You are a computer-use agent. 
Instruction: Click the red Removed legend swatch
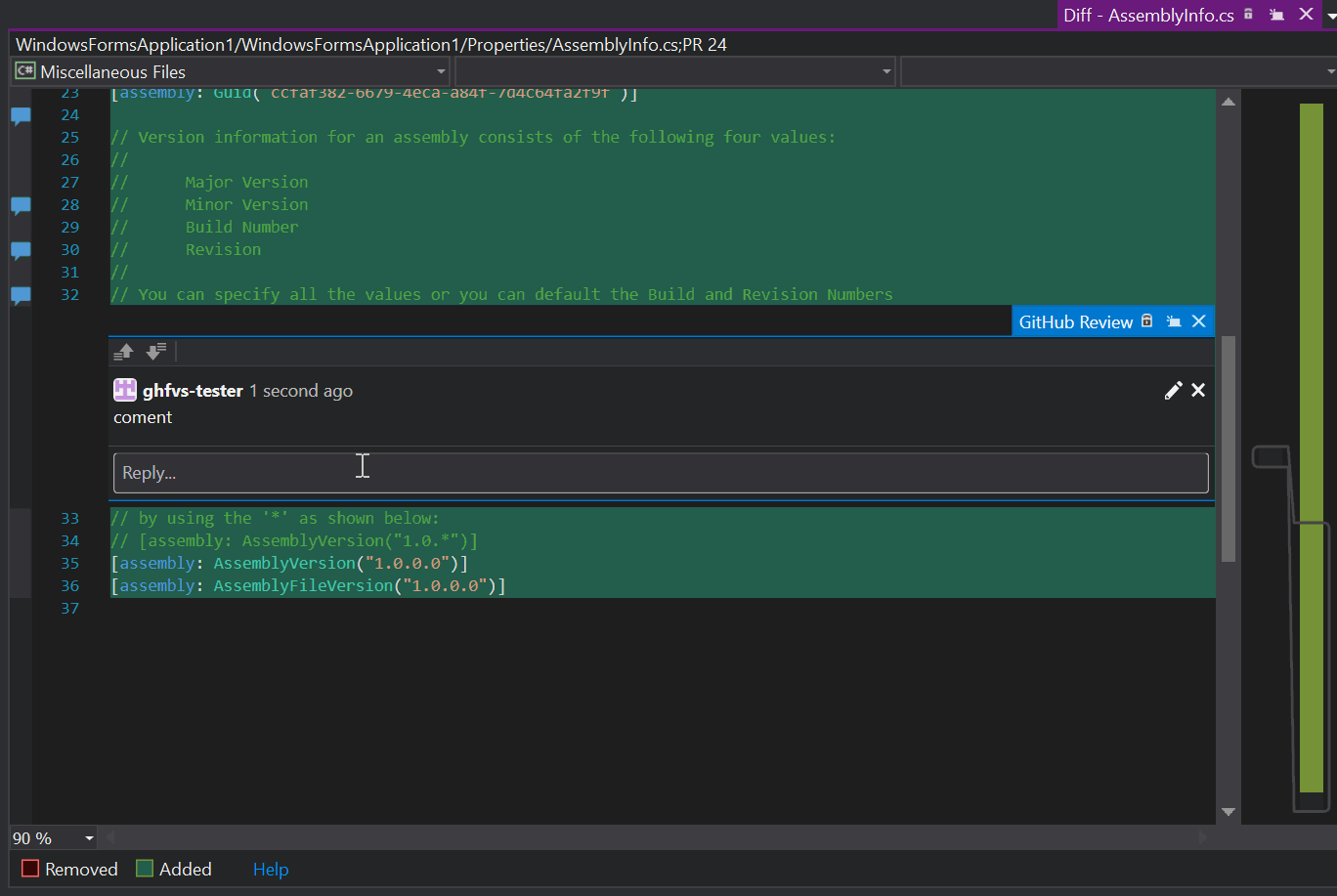coord(30,869)
